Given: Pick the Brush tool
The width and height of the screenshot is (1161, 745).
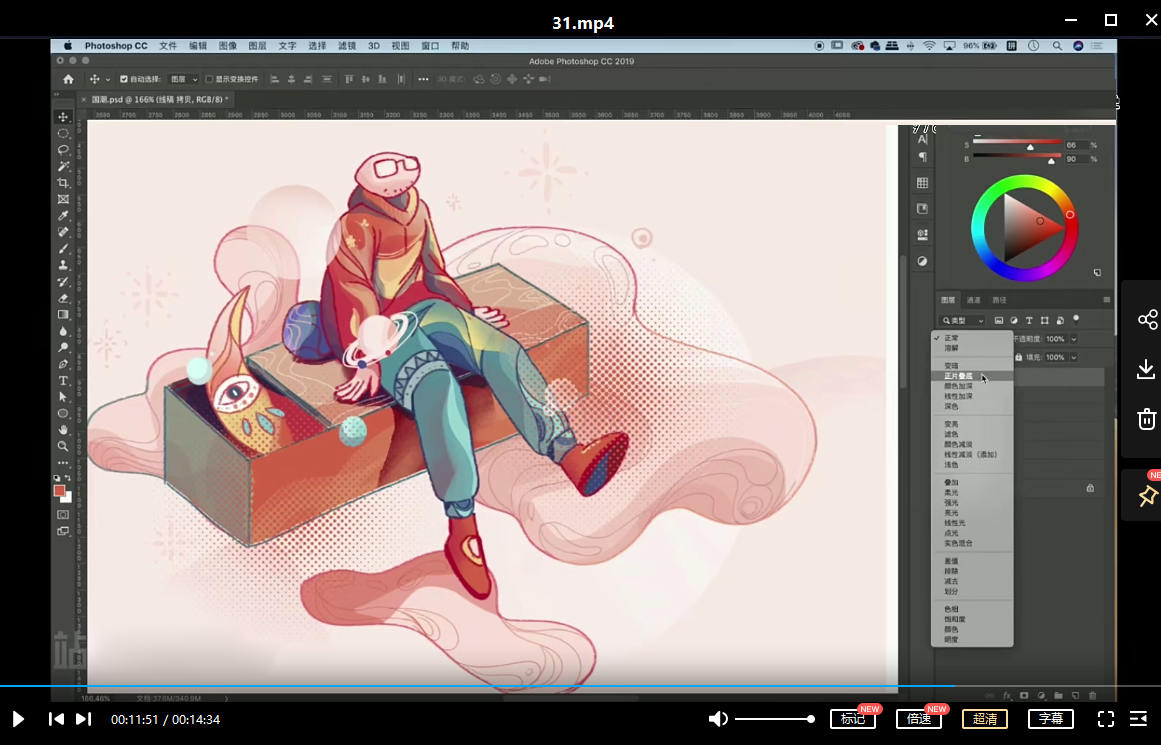Looking at the screenshot, I should click(63, 248).
